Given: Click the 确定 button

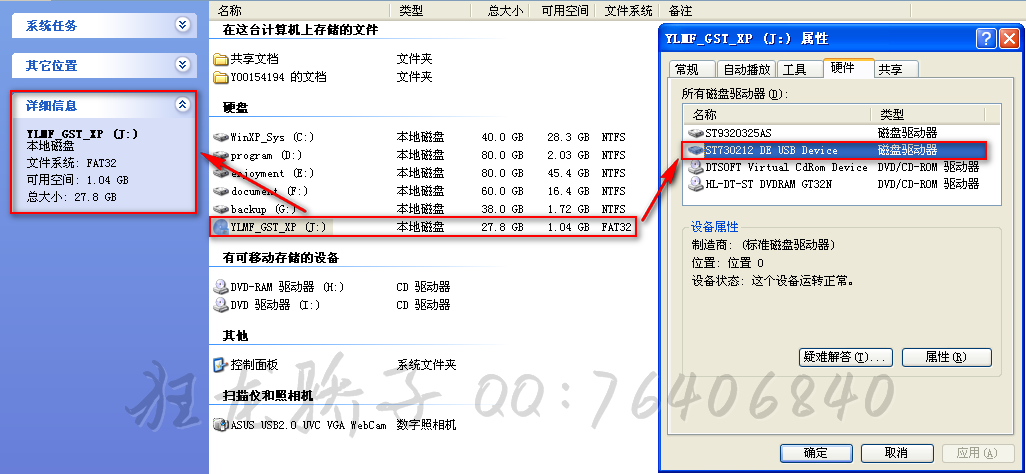Looking at the screenshot, I should (816, 453).
